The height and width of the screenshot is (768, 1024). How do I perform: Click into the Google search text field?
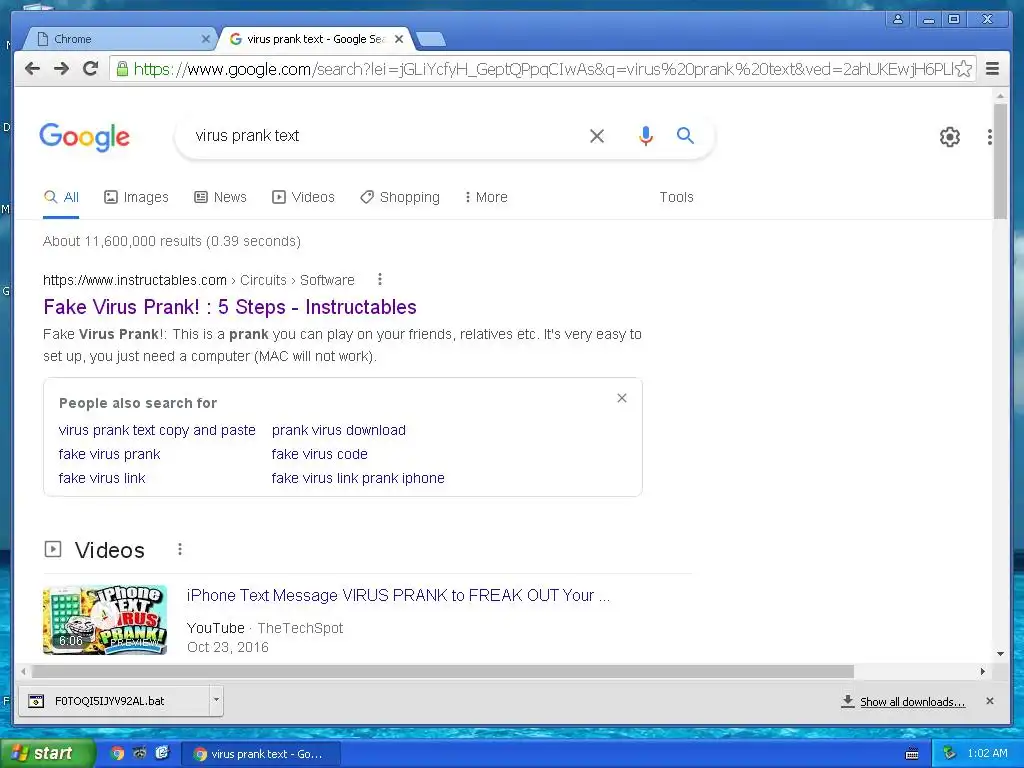[385, 136]
